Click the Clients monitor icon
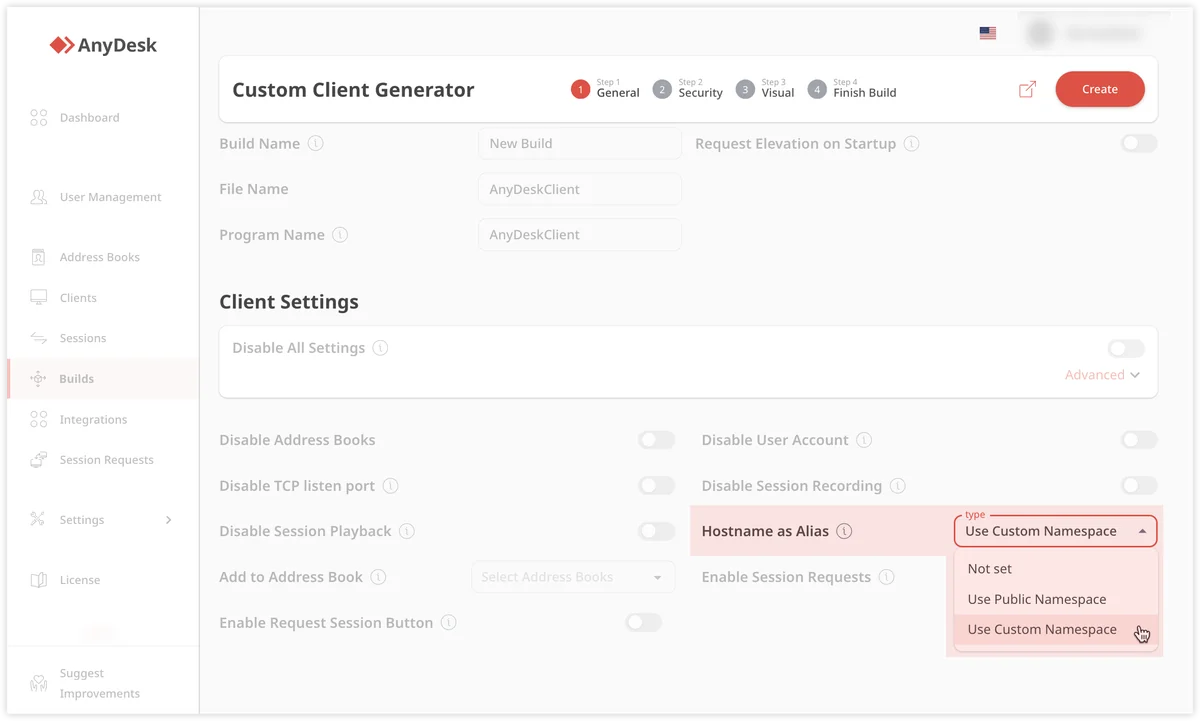1200x721 pixels. click(x=39, y=298)
